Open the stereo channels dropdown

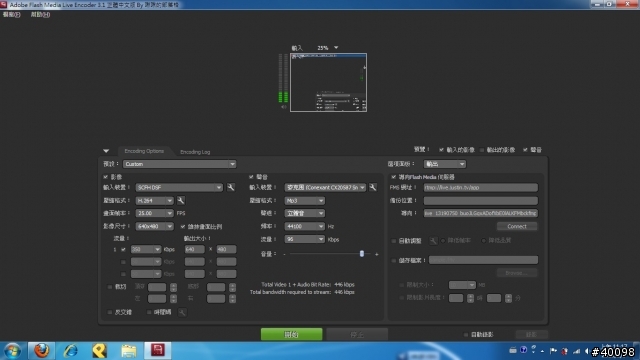[x=304, y=213]
